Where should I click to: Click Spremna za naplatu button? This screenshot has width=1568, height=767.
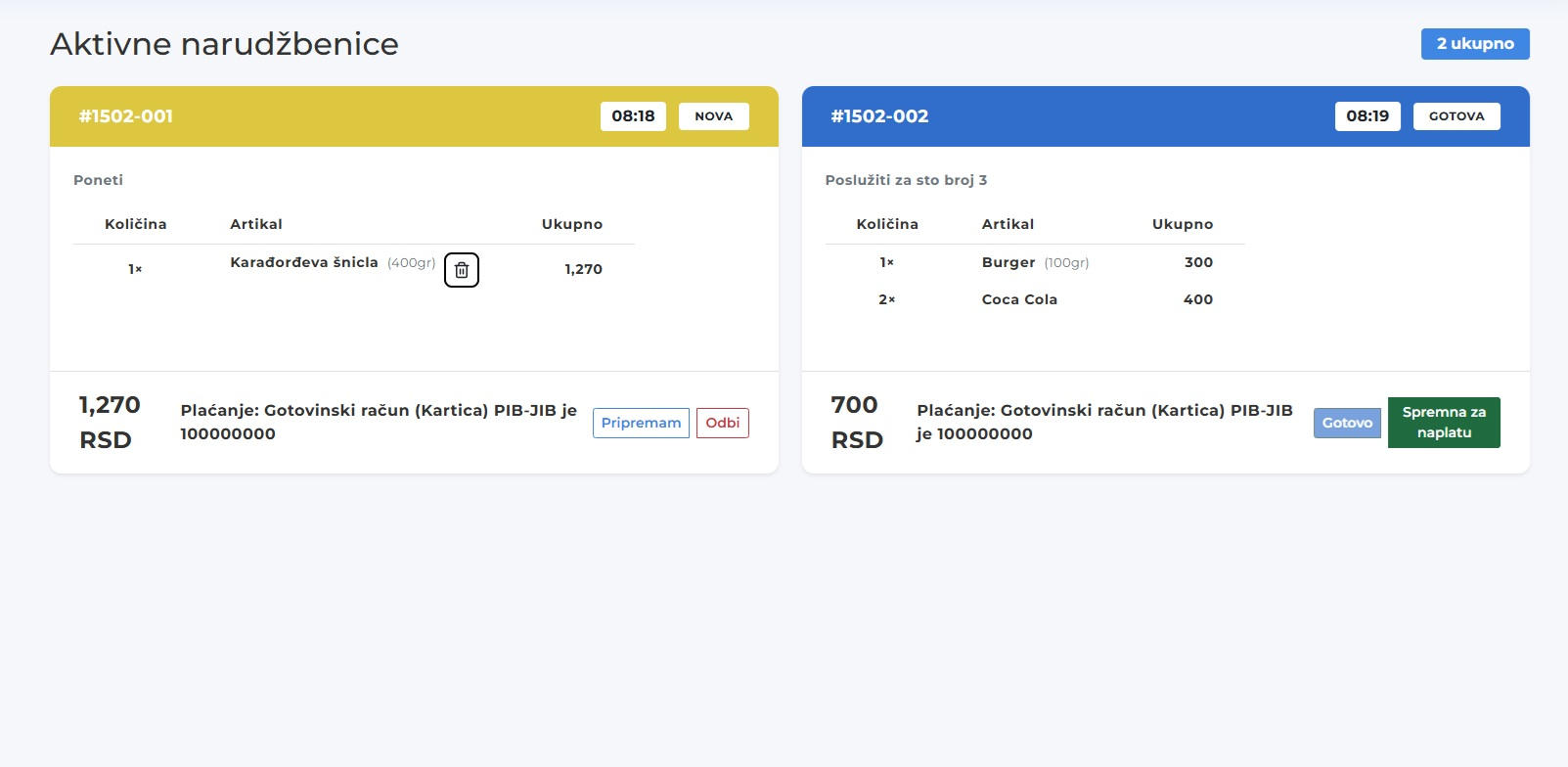pos(1444,423)
